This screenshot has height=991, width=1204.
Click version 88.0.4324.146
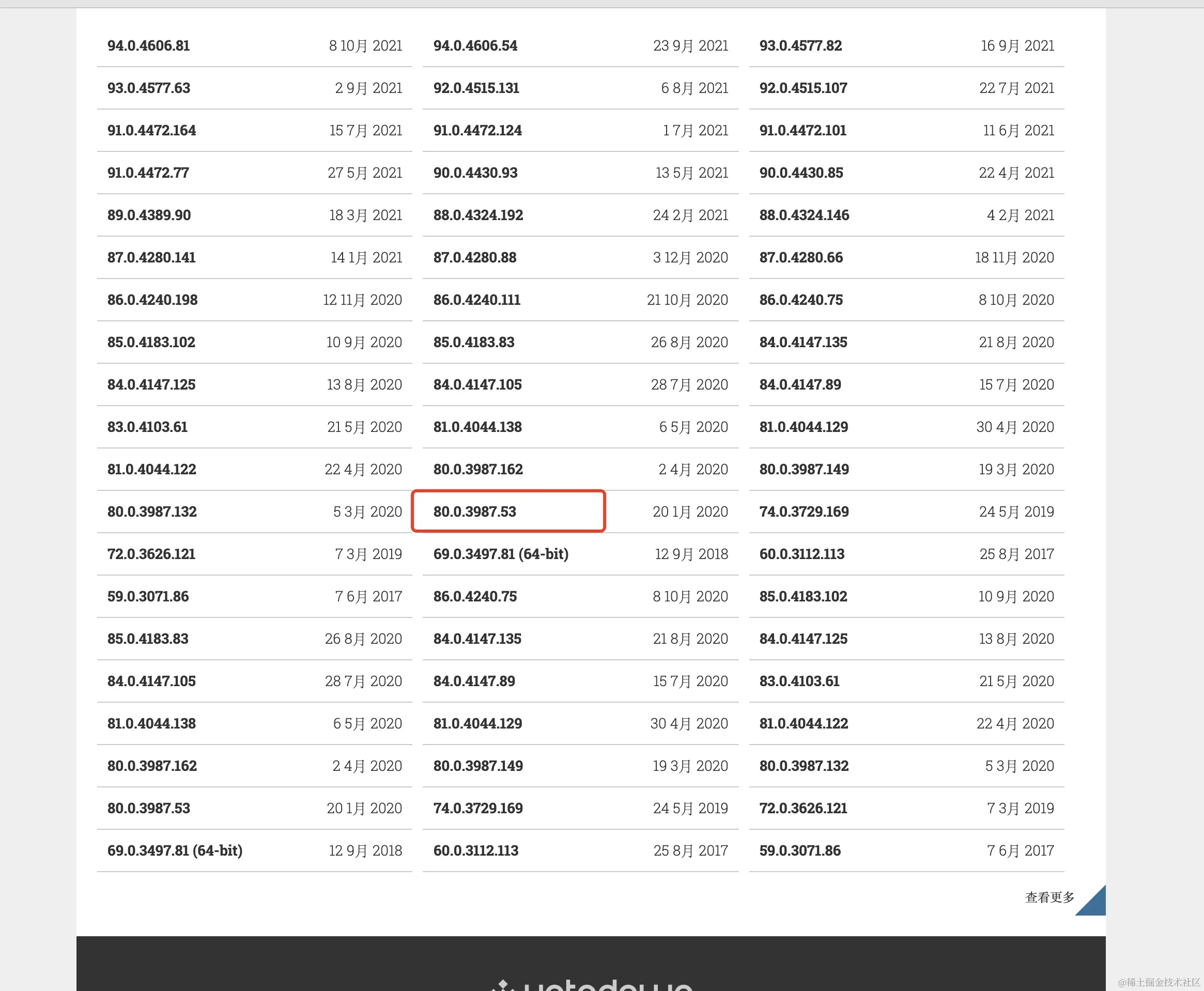[x=804, y=215]
